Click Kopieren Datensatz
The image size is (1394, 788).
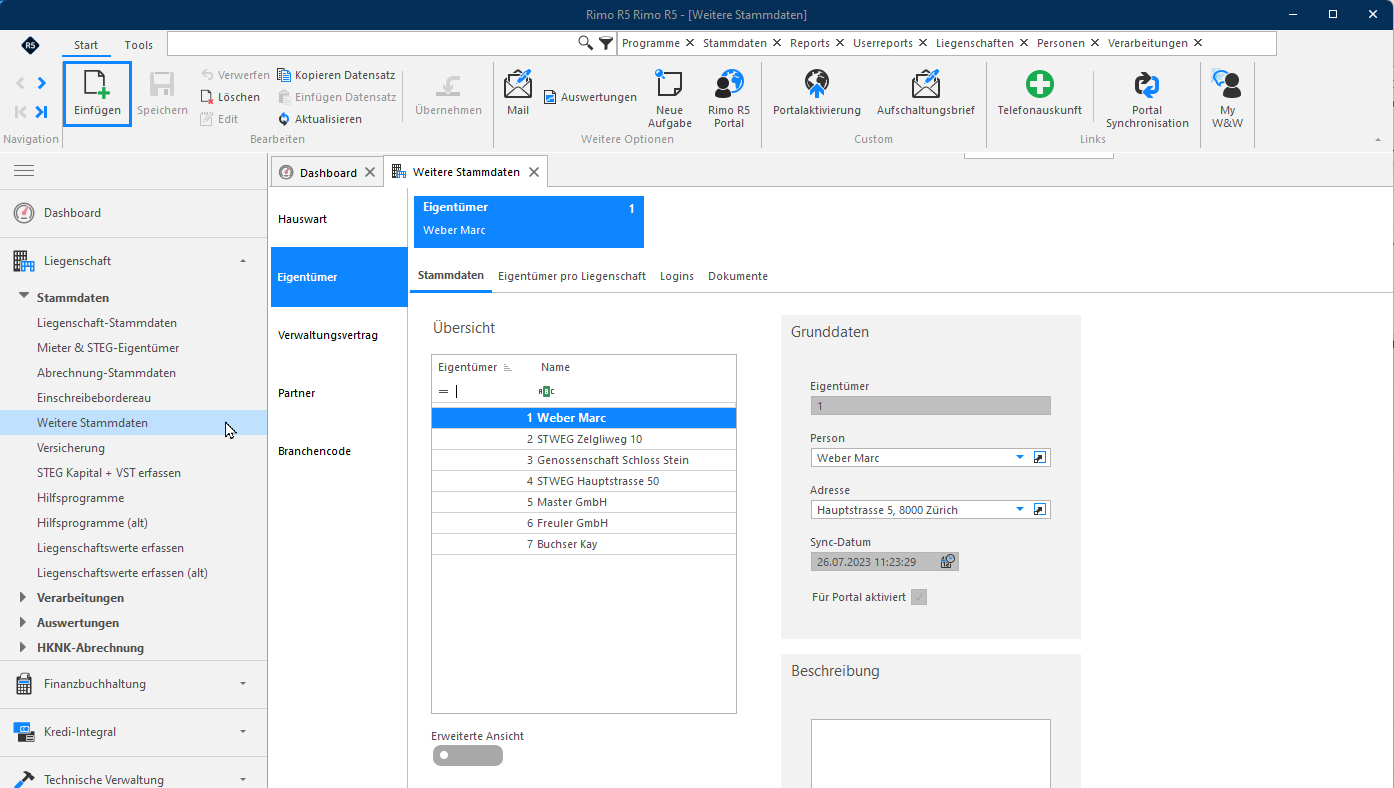(x=336, y=75)
